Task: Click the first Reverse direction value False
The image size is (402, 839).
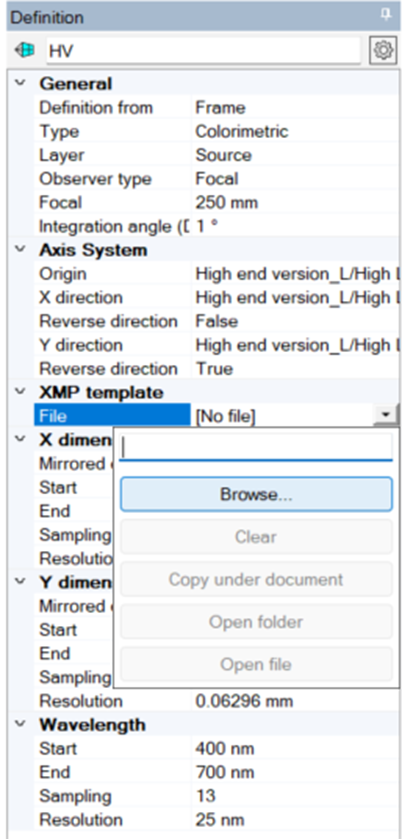Action: (x=217, y=321)
